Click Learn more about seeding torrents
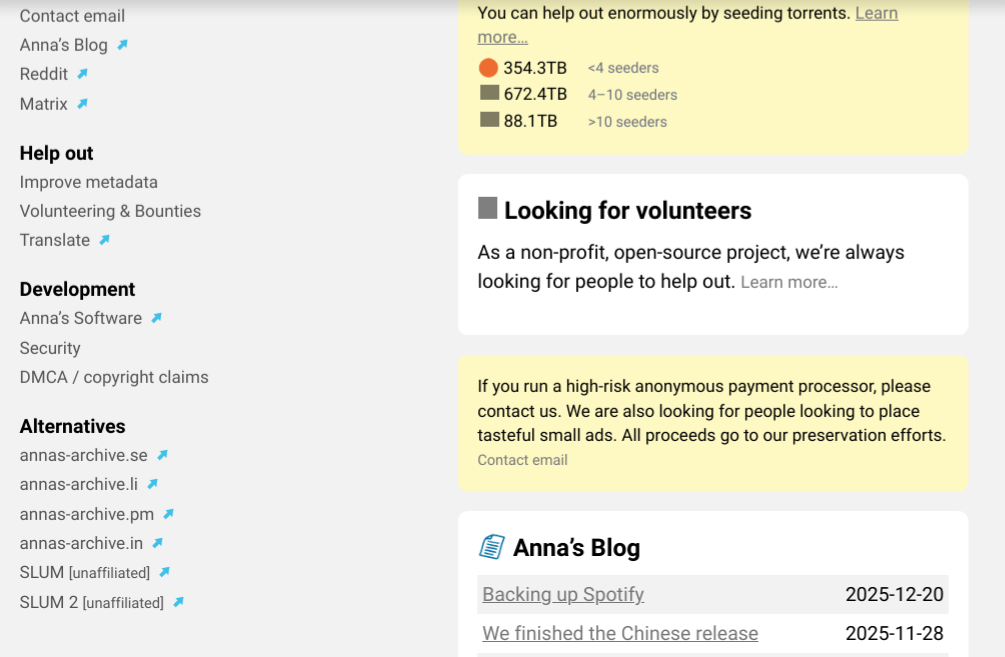 (876, 13)
